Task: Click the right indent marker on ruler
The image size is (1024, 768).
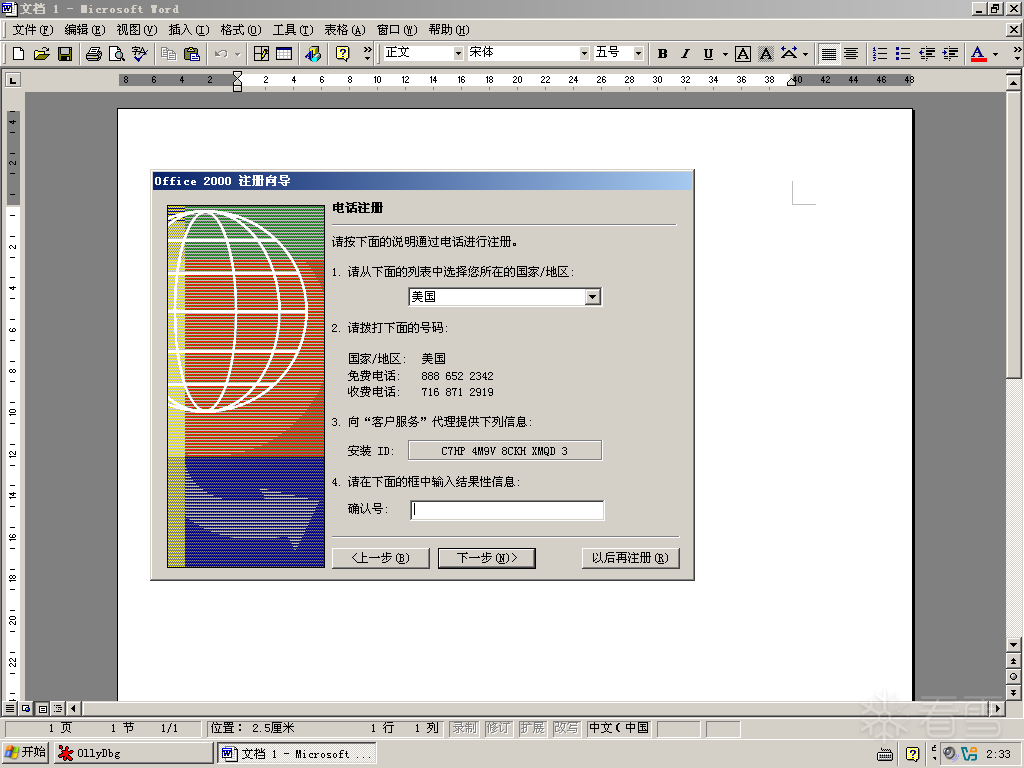Action: (791, 82)
